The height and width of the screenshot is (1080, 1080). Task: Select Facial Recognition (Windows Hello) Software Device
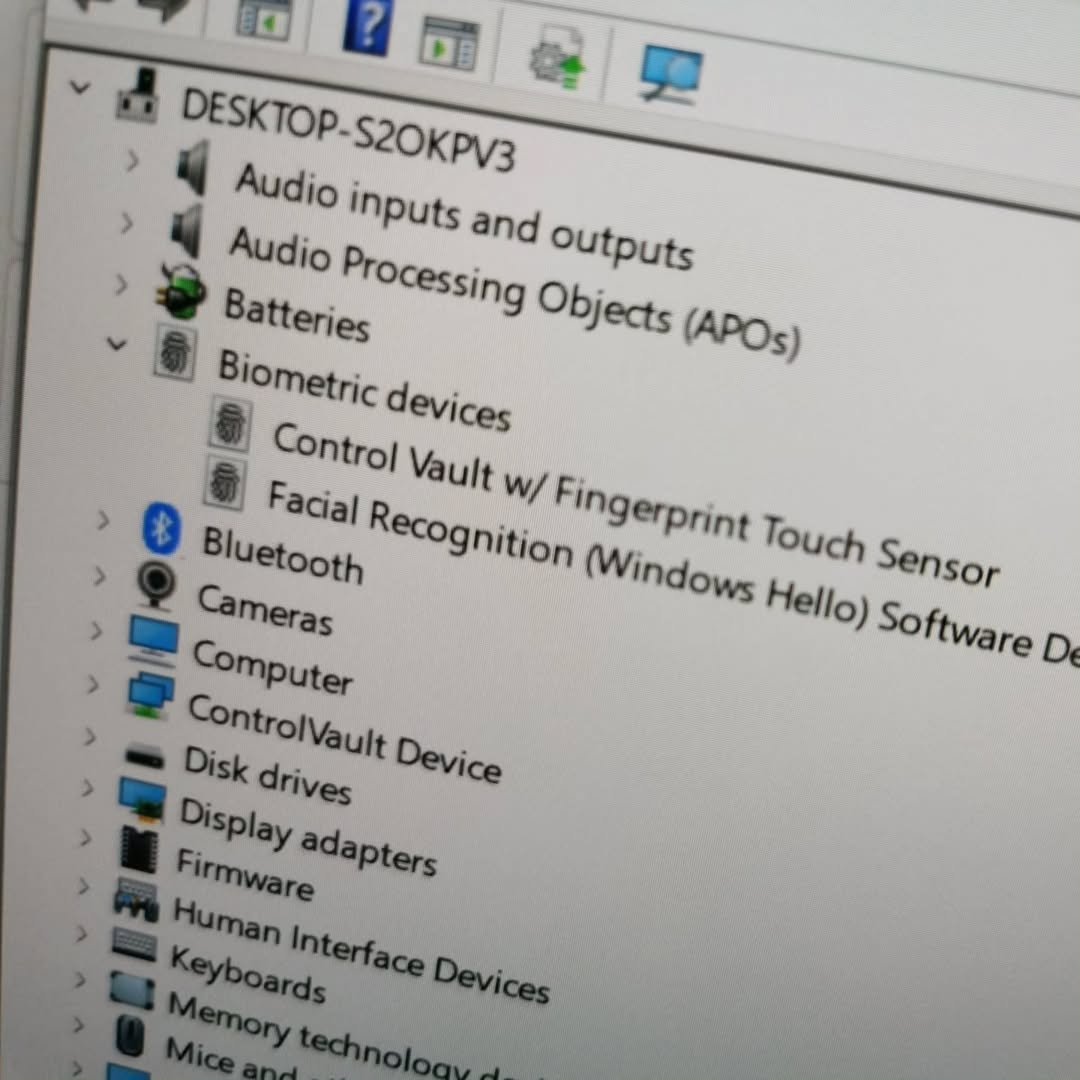point(670,575)
